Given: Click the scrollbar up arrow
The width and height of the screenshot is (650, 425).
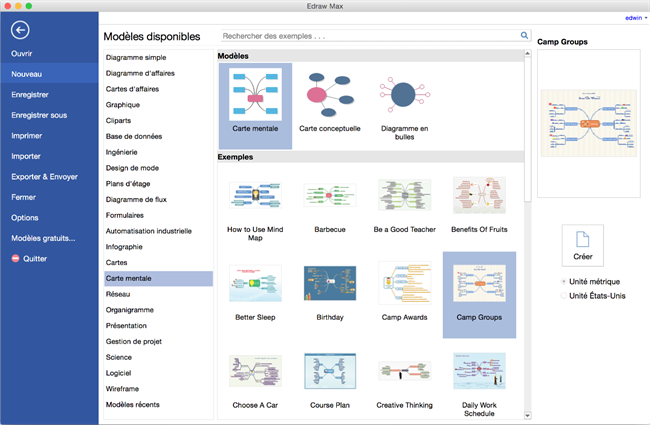Looking at the screenshot, I should (x=528, y=53).
